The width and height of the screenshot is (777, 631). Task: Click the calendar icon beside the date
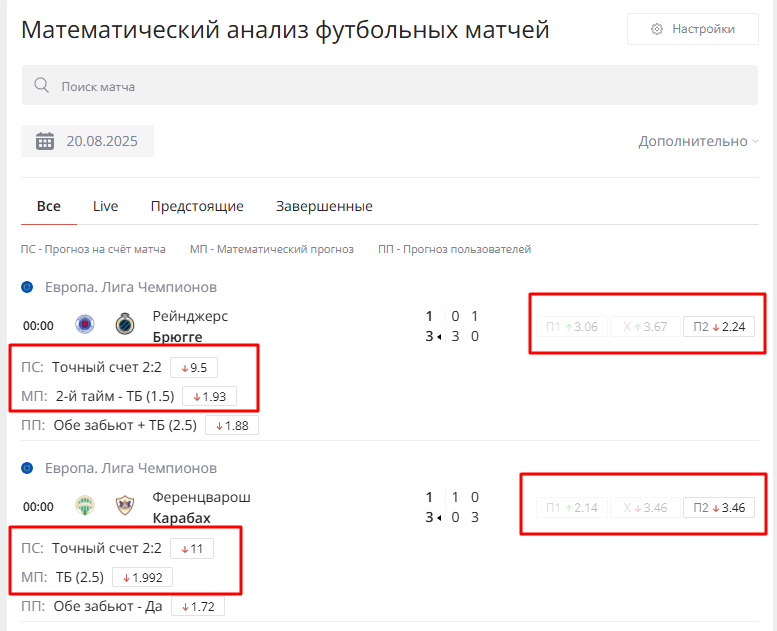(45, 141)
